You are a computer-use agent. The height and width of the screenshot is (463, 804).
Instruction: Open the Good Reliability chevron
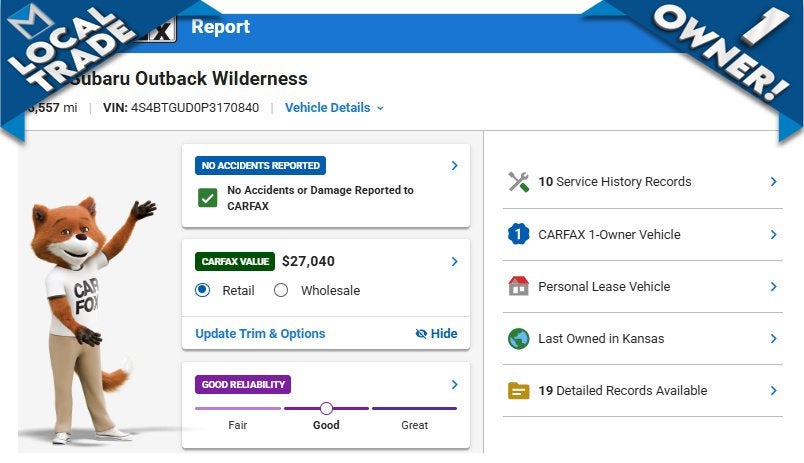[454, 385]
